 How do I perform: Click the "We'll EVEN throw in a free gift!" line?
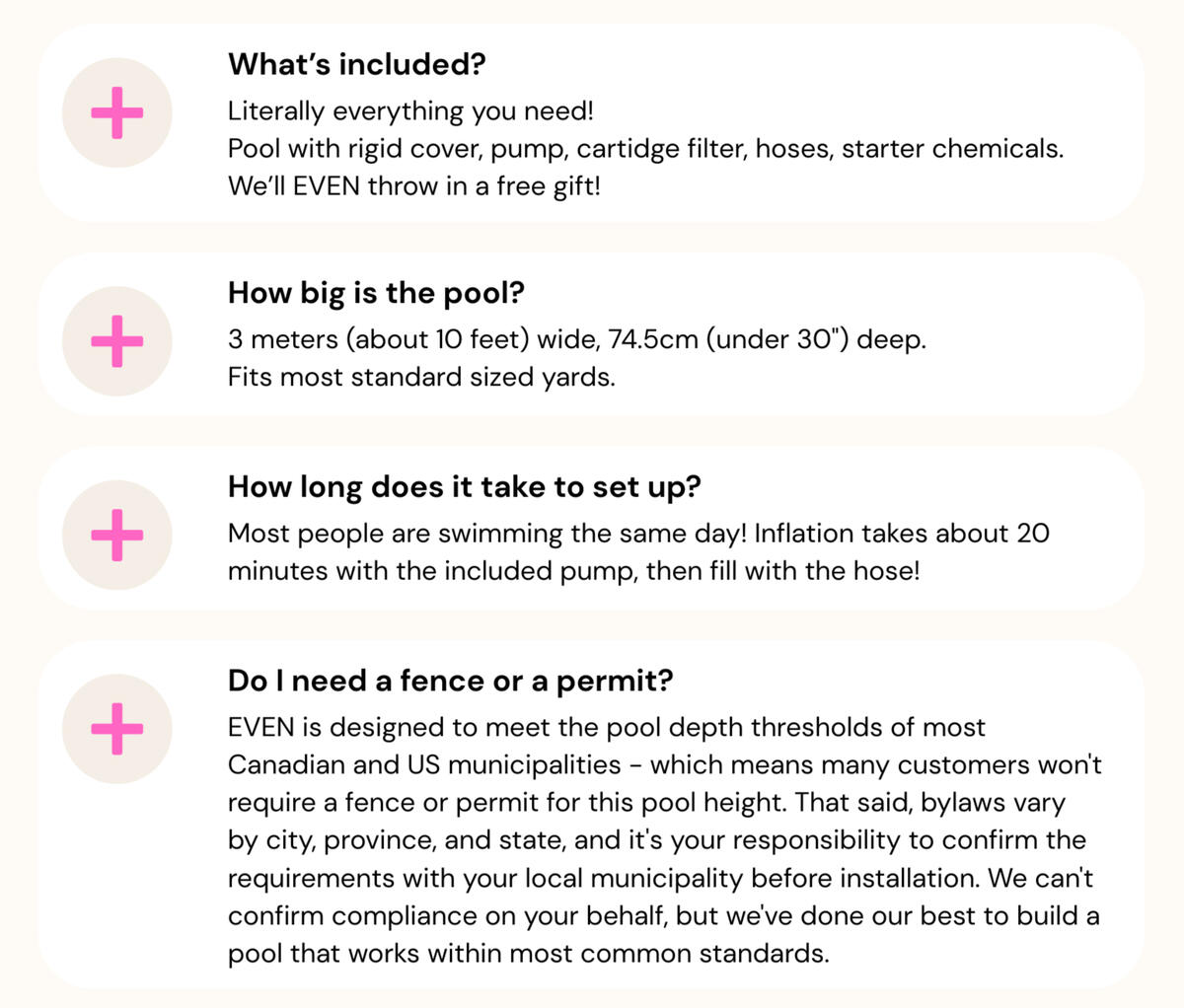point(414,186)
